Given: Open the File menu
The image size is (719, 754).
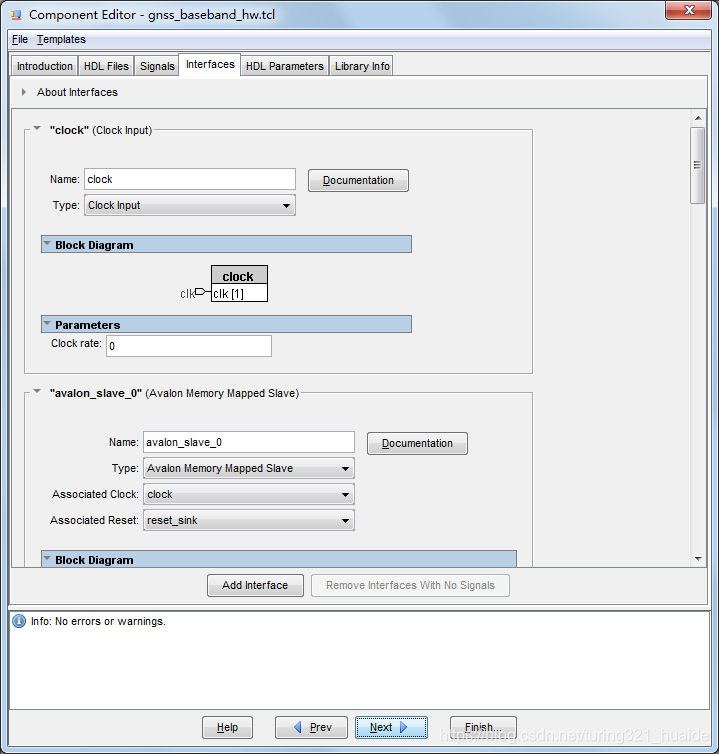Looking at the screenshot, I should [x=20, y=39].
